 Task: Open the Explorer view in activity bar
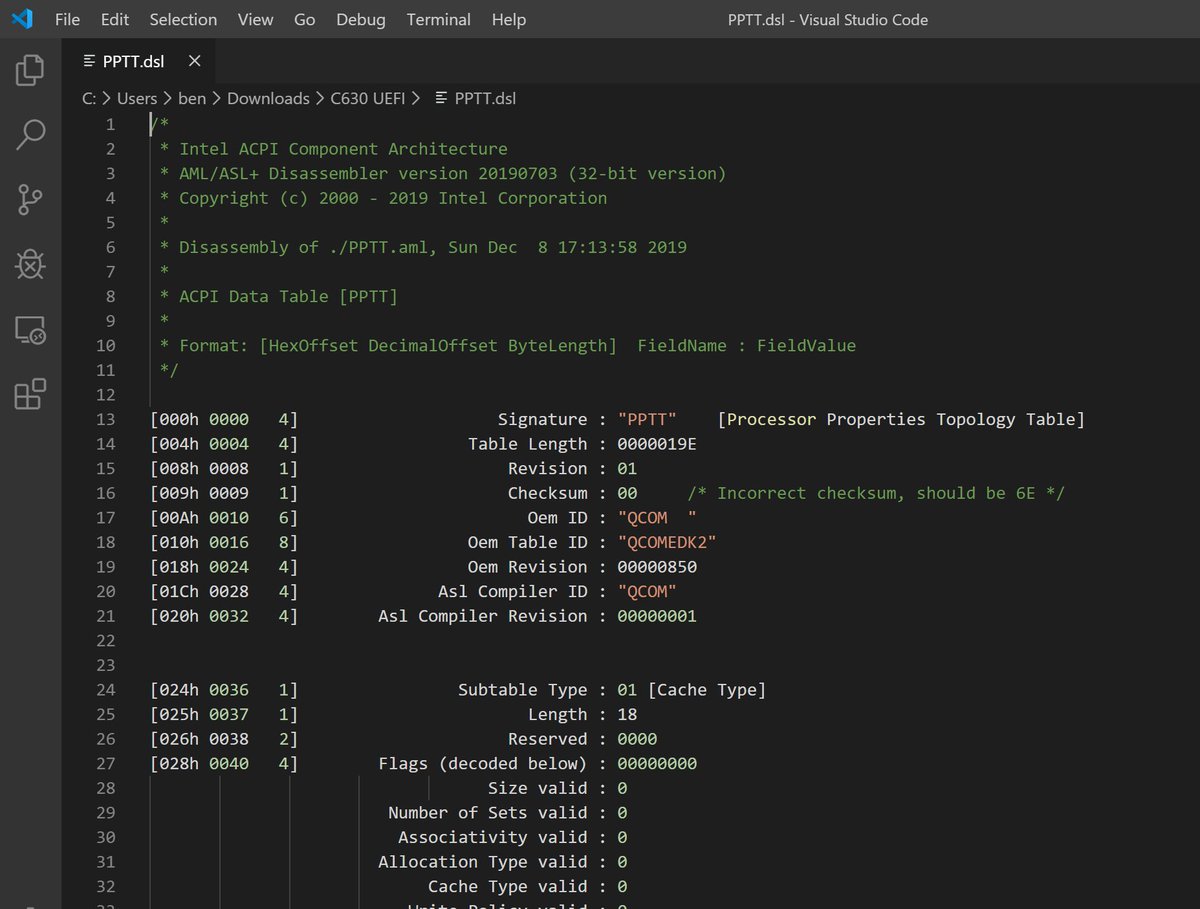30,69
